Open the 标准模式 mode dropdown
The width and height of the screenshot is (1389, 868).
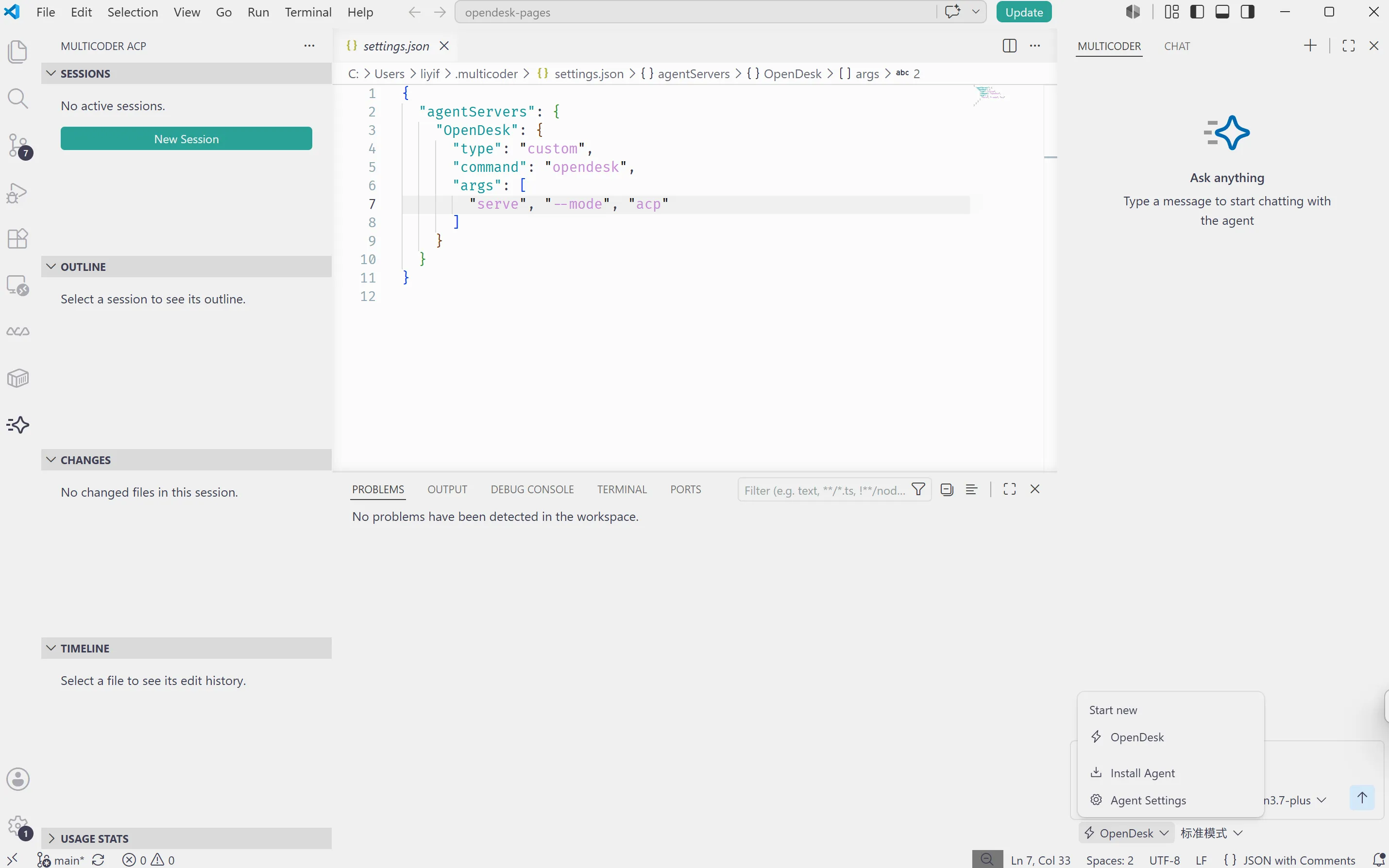point(1212,833)
